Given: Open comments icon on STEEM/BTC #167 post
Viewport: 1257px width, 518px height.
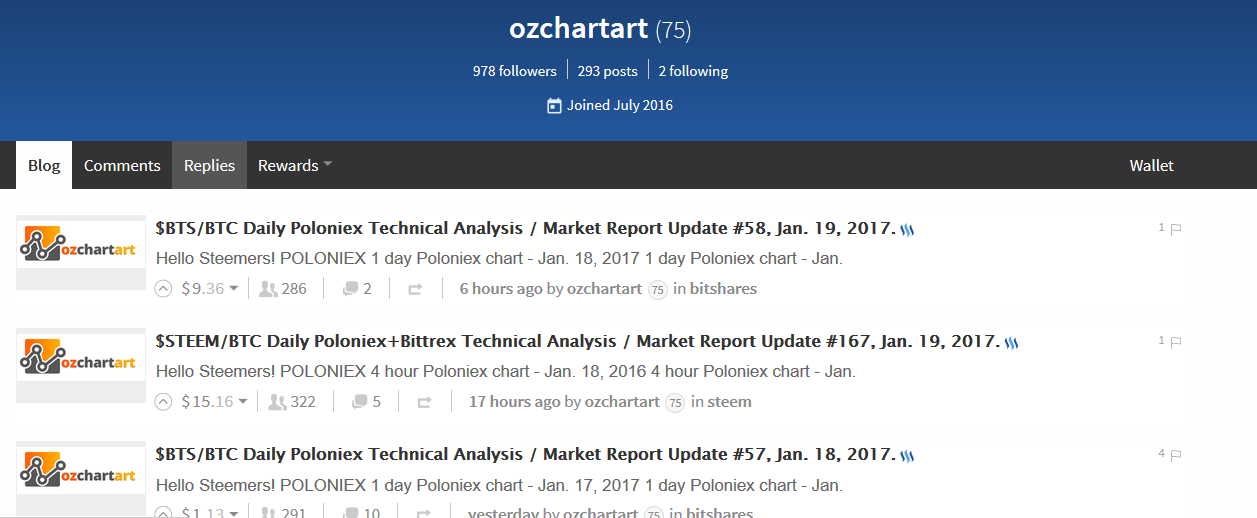Looking at the screenshot, I should pyautogui.click(x=360, y=402).
